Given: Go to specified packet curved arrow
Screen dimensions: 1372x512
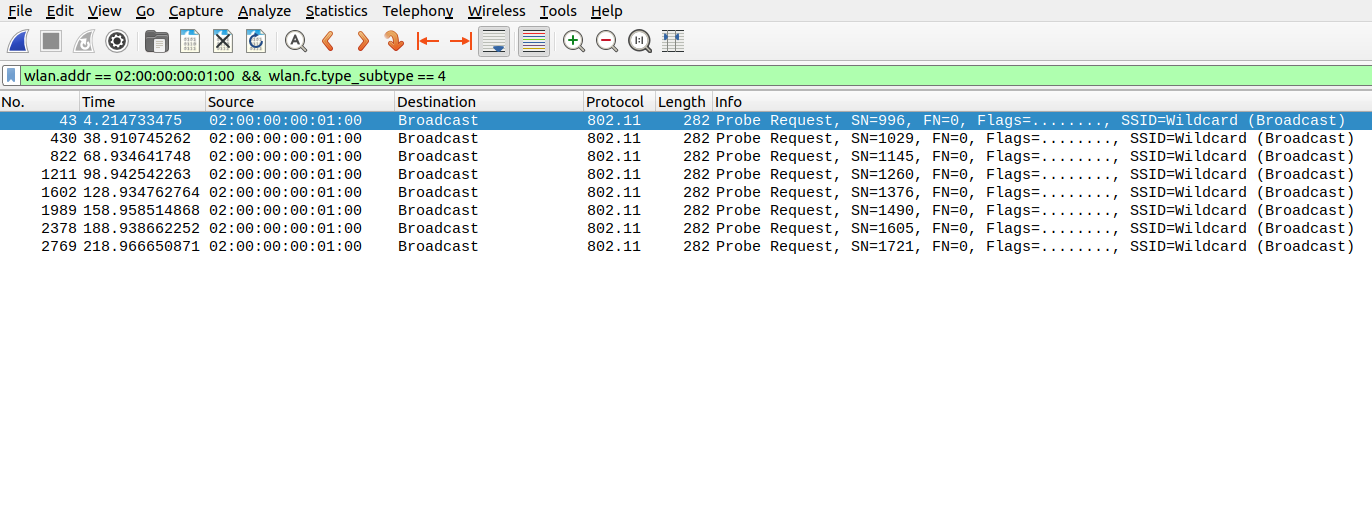Looking at the screenshot, I should [x=394, y=41].
